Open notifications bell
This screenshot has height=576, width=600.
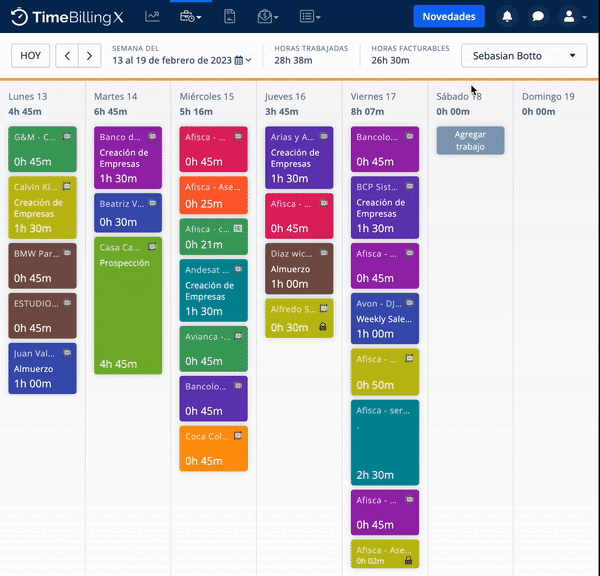click(507, 16)
